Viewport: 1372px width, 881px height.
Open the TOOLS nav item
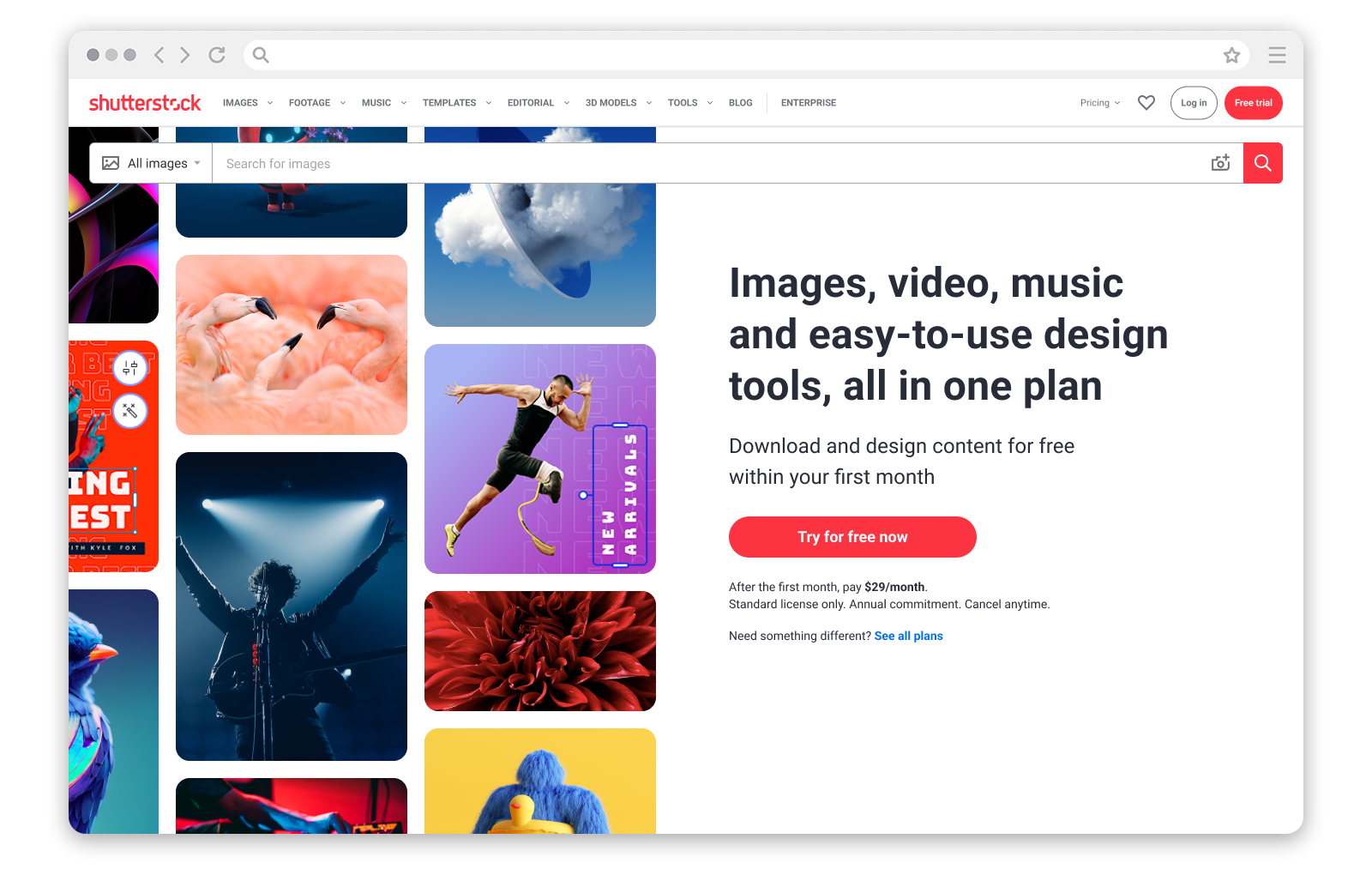(x=683, y=103)
